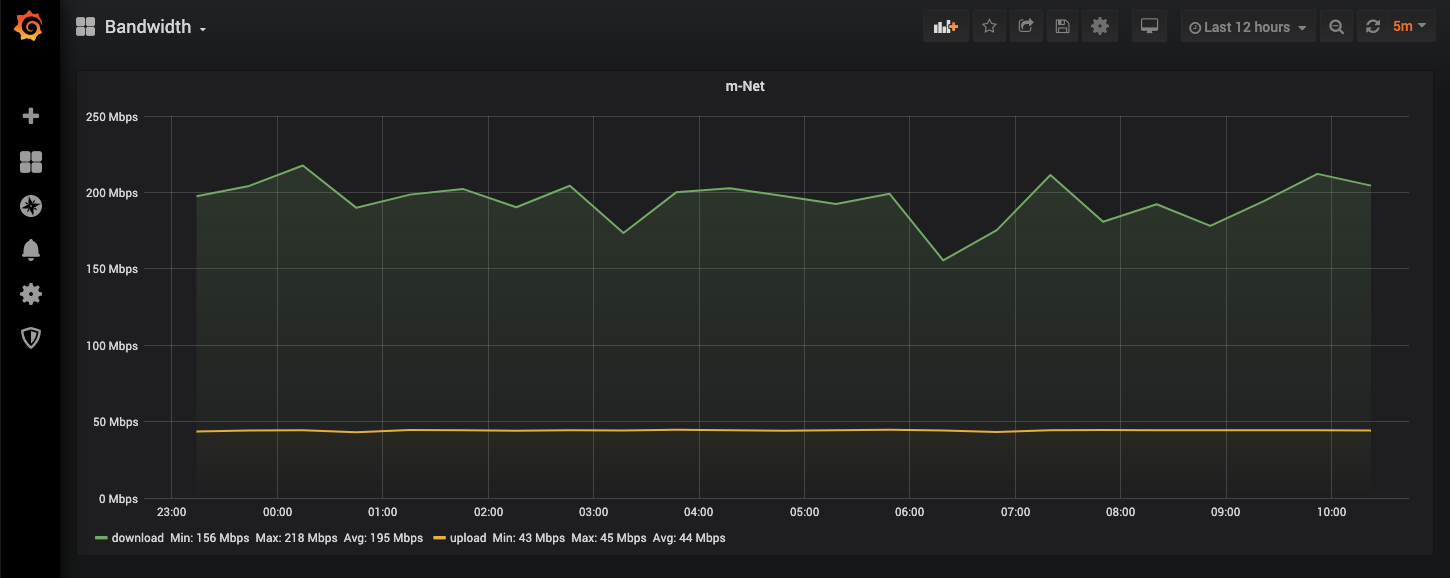The width and height of the screenshot is (1450, 578).
Task: Click the 0 Mbps y-axis label
Action: click(118, 498)
